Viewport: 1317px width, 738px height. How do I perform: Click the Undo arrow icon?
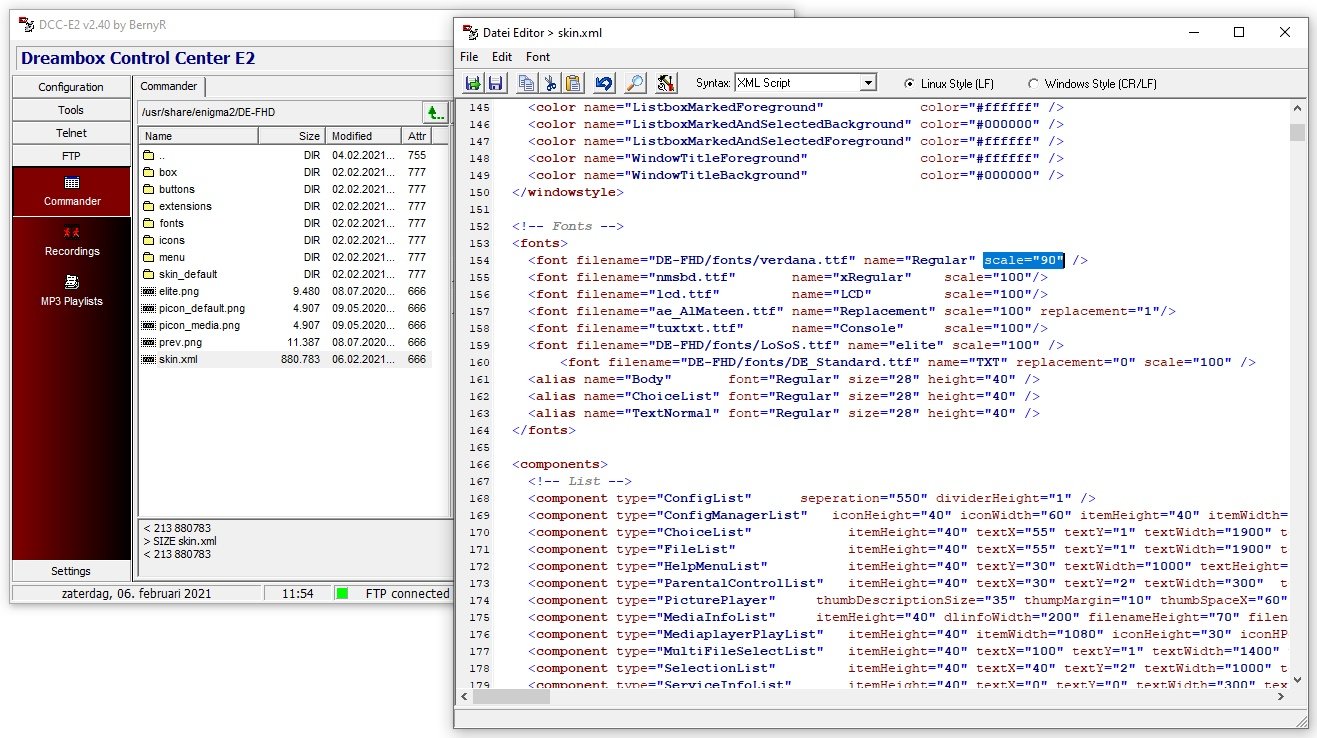pos(604,84)
